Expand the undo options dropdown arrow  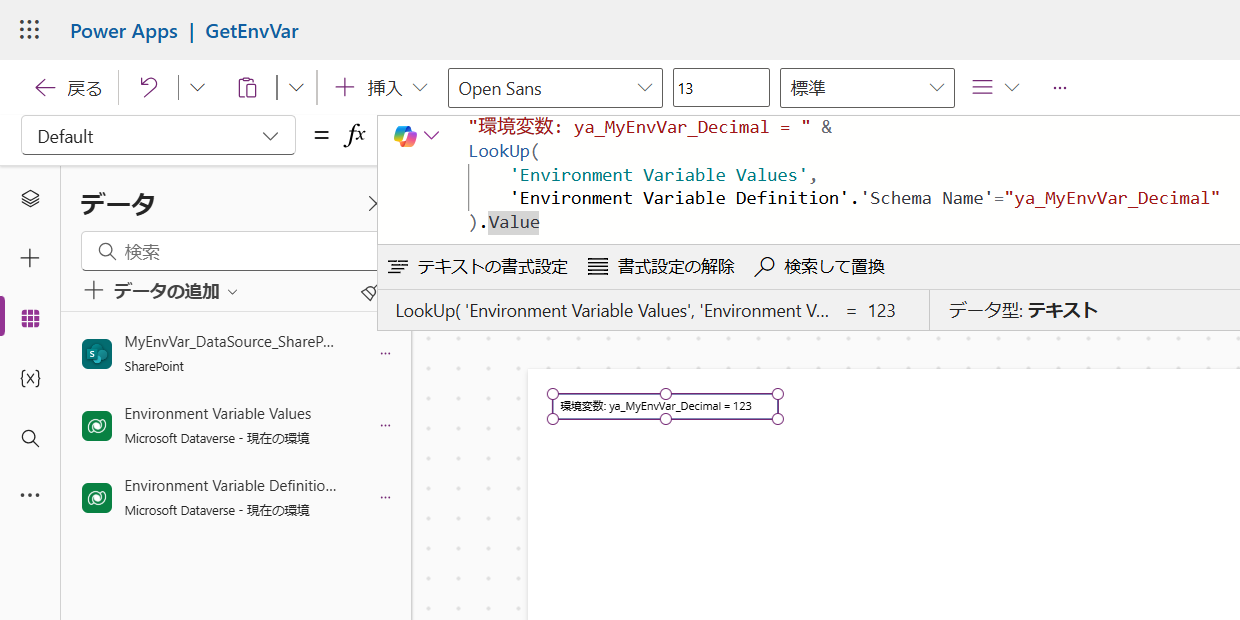pos(197,88)
